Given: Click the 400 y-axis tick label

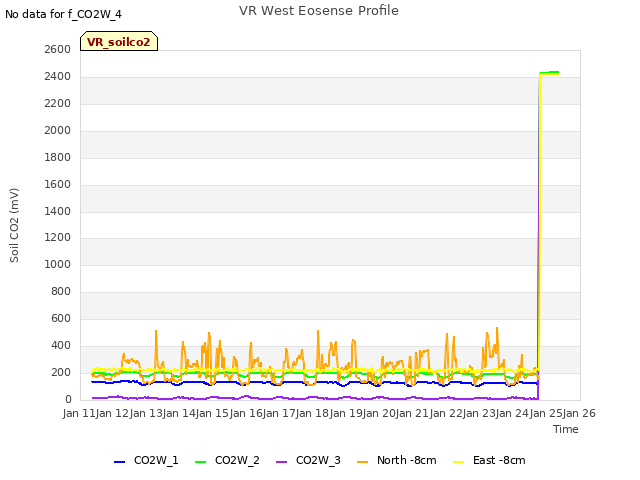Looking at the screenshot, I should (x=61, y=345).
